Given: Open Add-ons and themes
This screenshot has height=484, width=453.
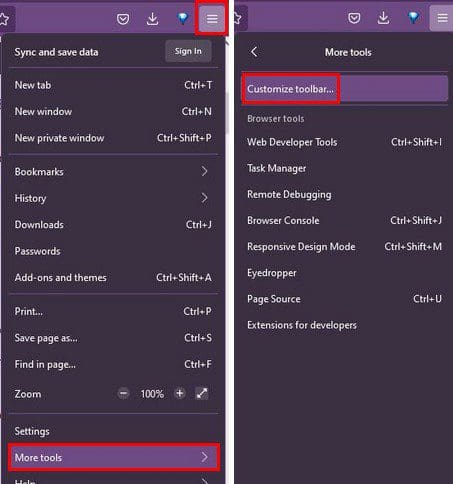Looking at the screenshot, I should 113,277.
